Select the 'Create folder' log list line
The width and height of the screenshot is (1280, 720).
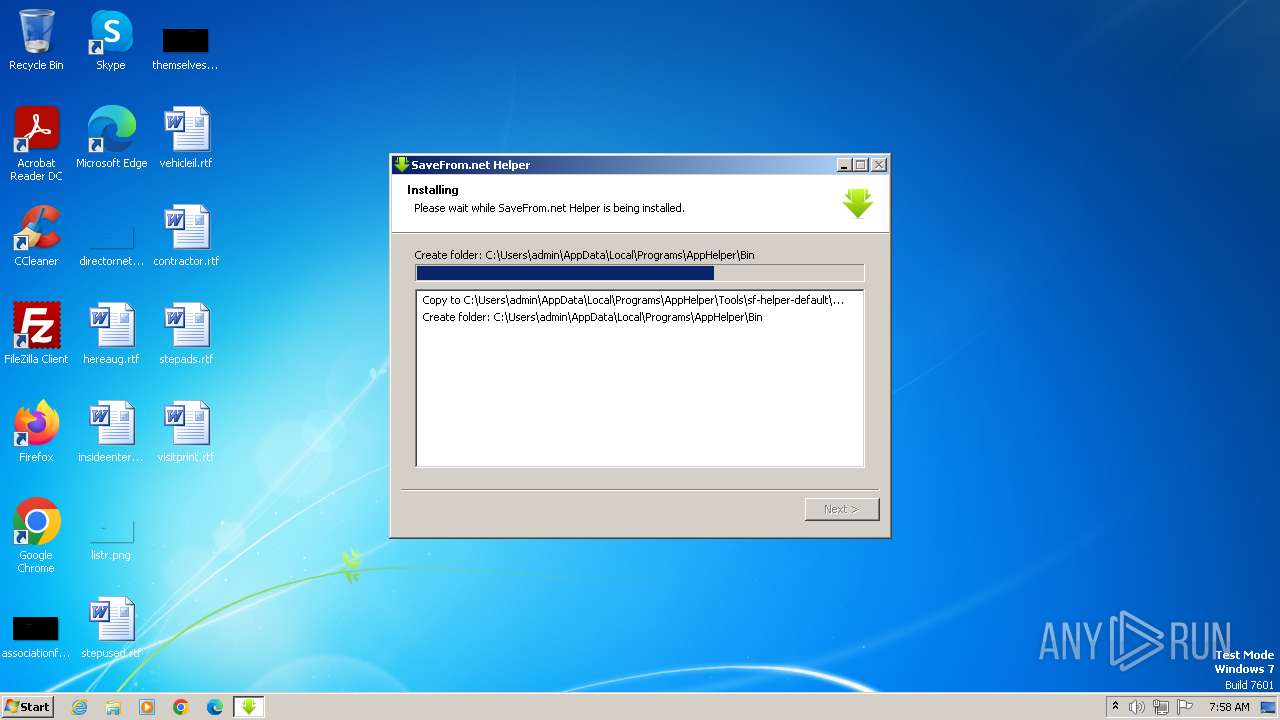(592, 317)
